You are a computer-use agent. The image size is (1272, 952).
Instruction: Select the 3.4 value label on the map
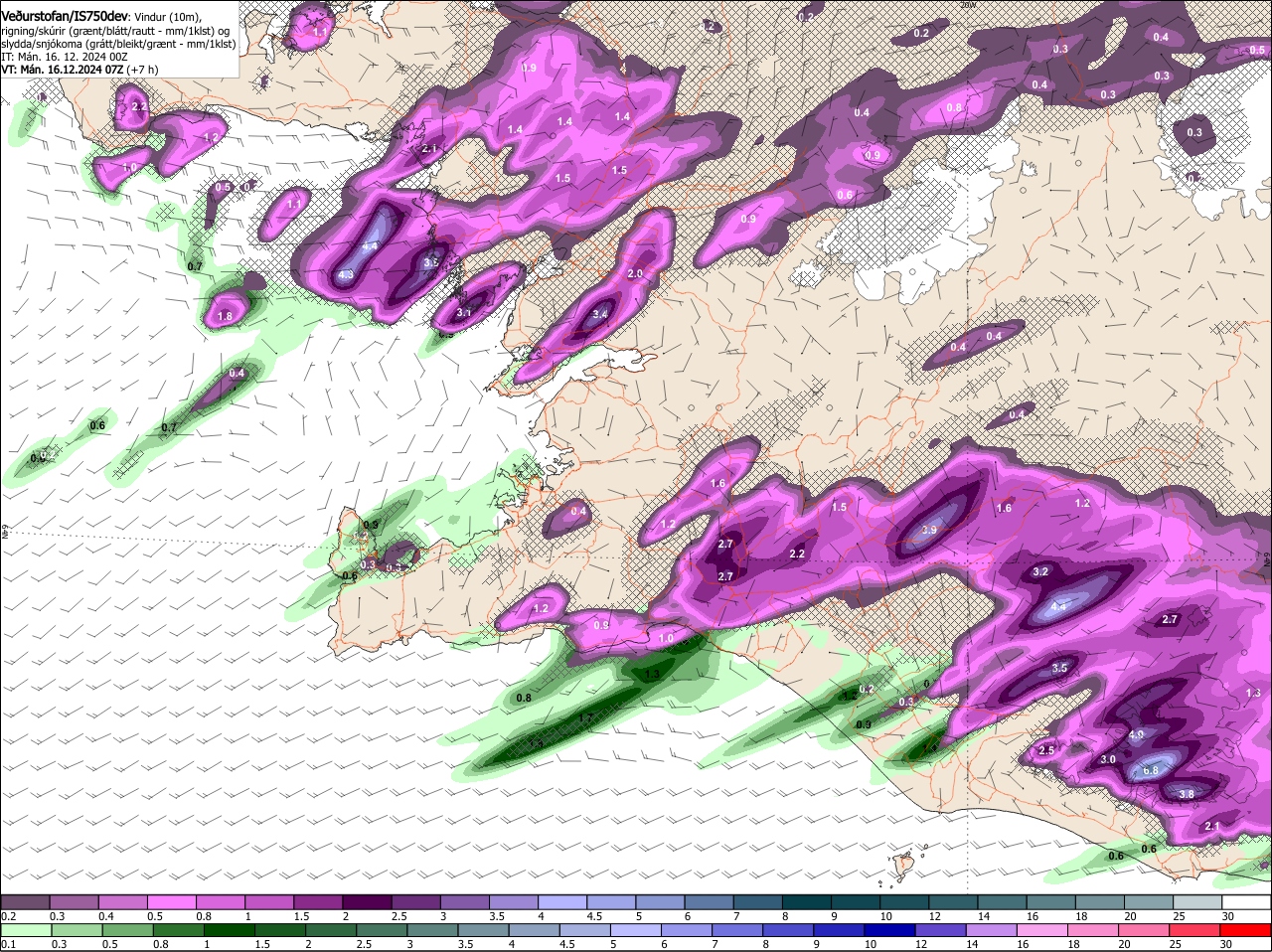click(600, 315)
